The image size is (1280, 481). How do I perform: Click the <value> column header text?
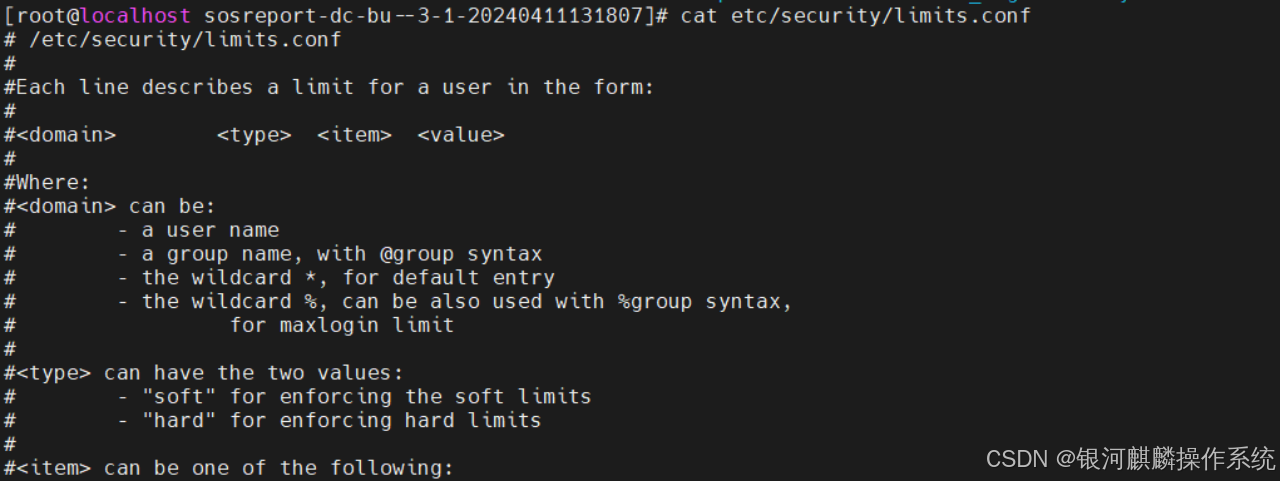coord(460,134)
